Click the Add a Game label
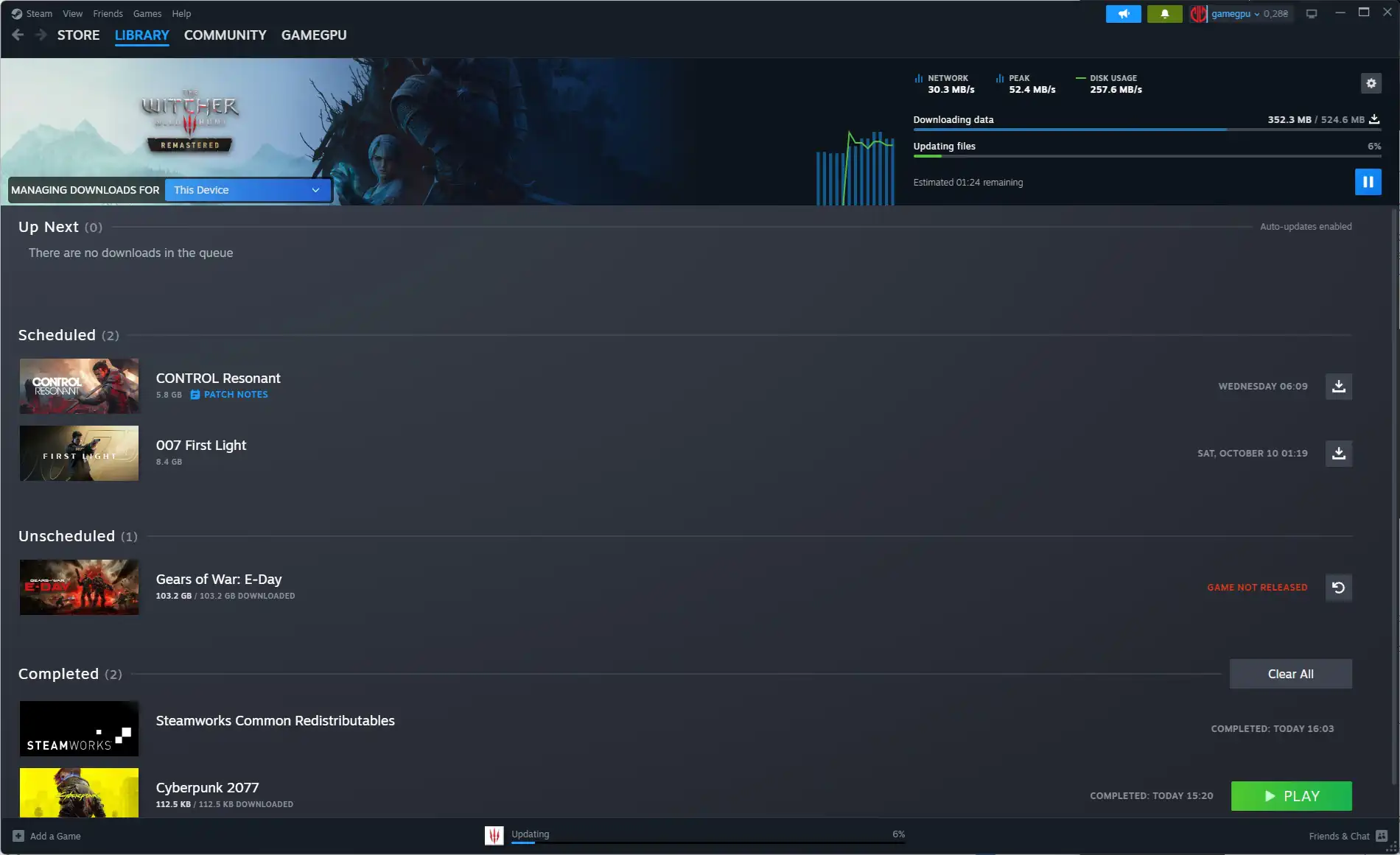Image resolution: width=1400 pixels, height=855 pixels. [x=55, y=836]
